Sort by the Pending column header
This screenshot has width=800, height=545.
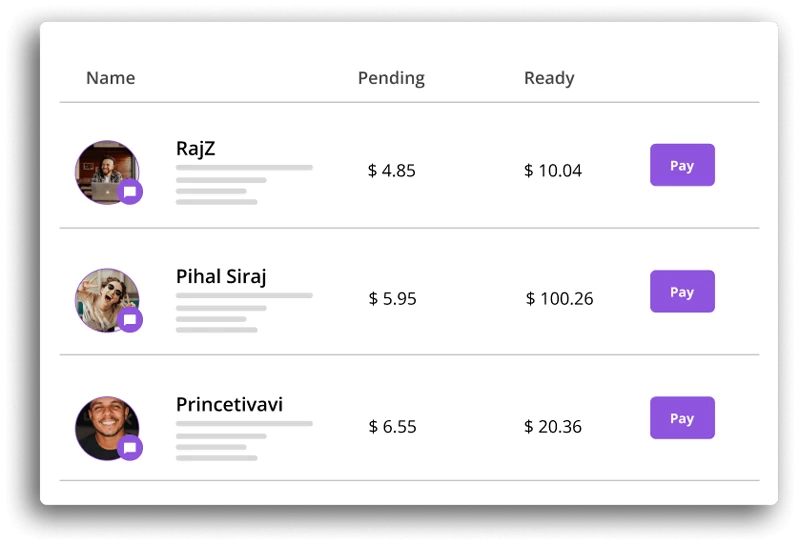[391, 79]
